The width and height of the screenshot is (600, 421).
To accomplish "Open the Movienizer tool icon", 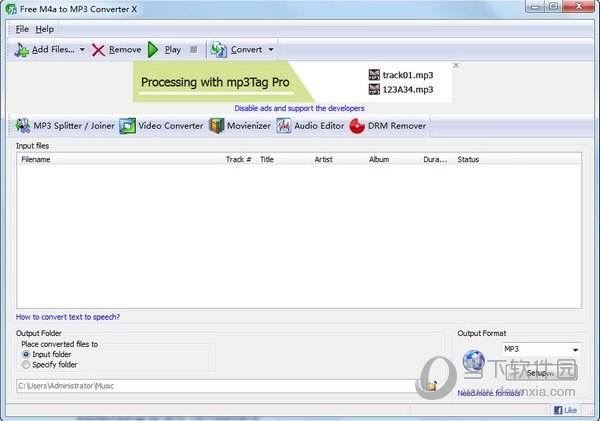I will click(x=217, y=126).
